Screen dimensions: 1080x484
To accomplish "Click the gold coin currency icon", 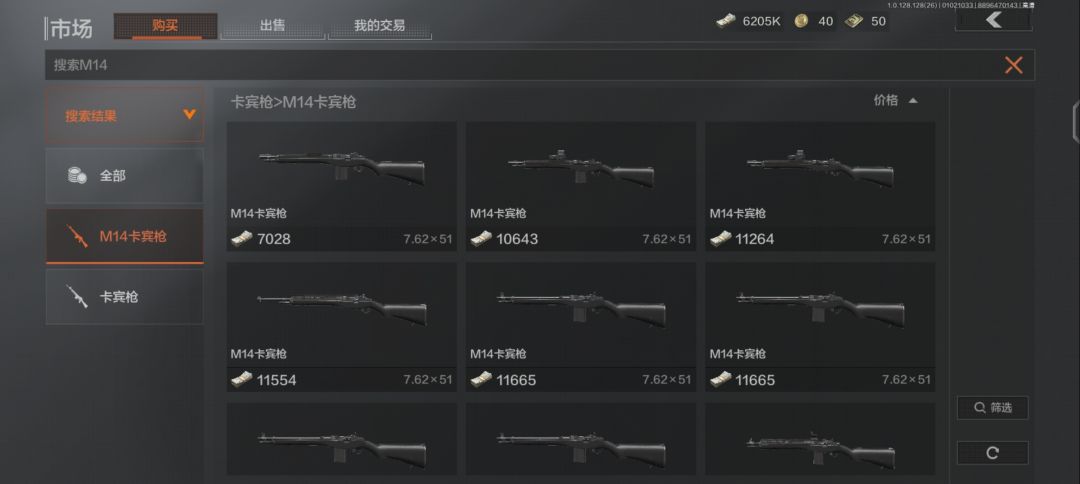I will click(x=801, y=21).
